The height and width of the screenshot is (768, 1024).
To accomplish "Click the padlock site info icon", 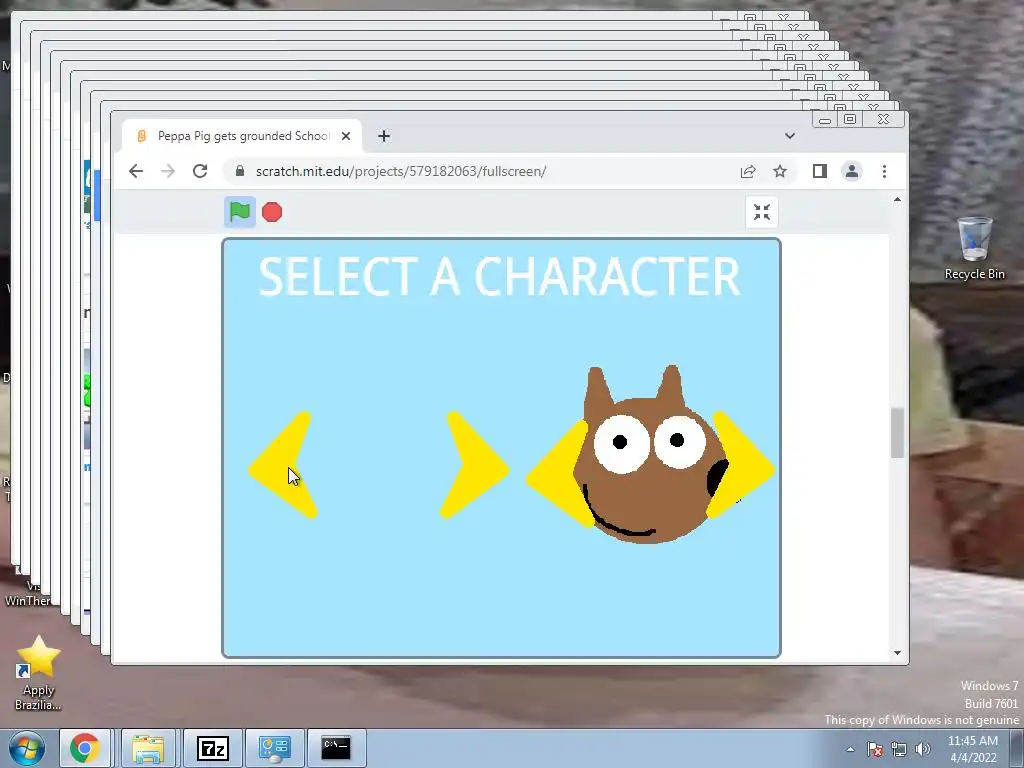I will (240, 171).
